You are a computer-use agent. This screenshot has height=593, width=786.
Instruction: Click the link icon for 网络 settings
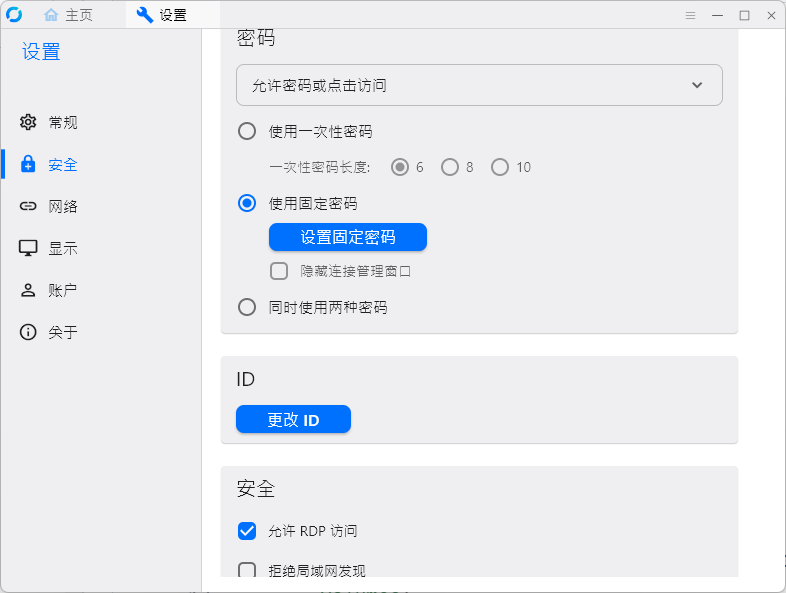(28, 206)
